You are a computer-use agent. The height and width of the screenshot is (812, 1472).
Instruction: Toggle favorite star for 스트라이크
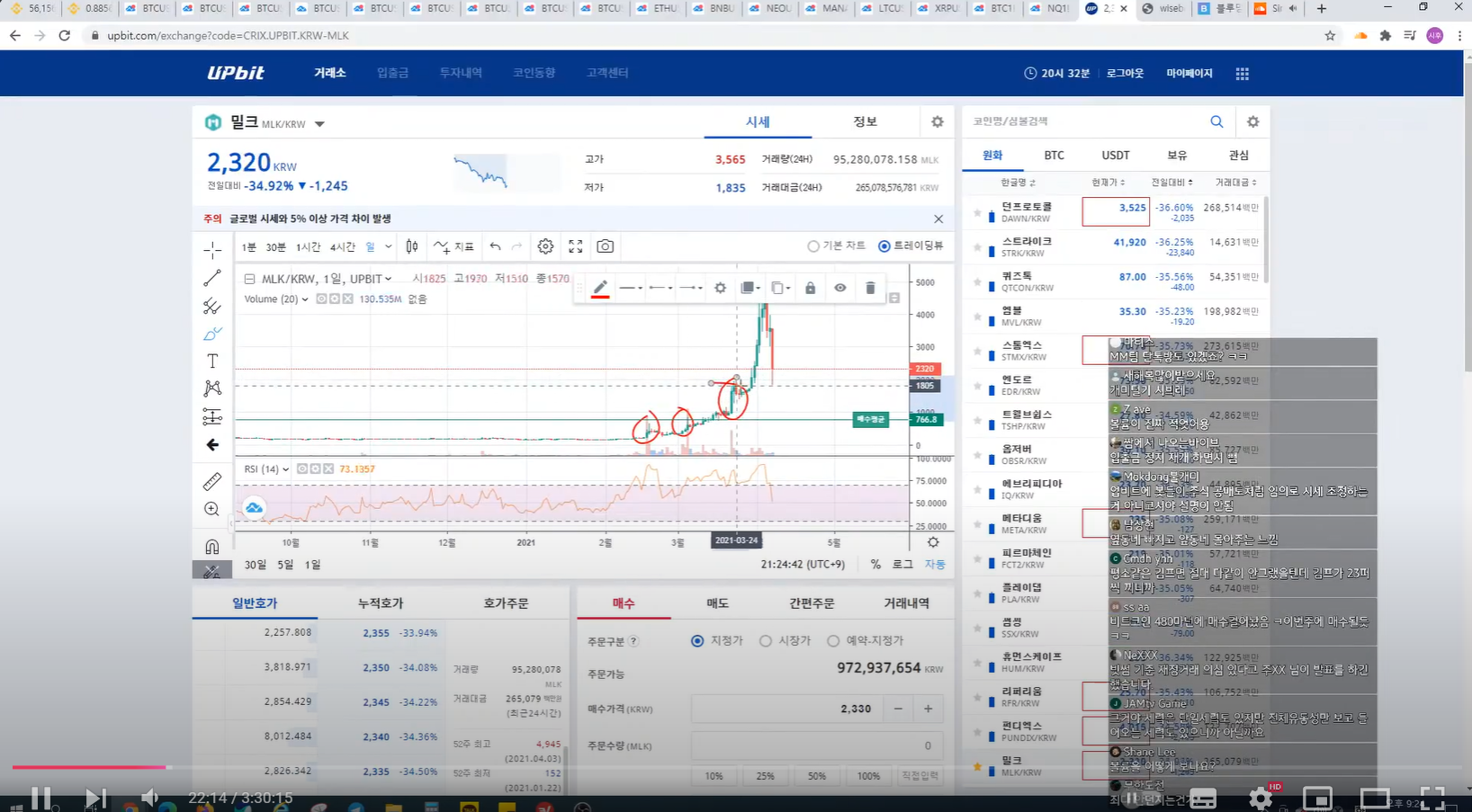click(977, 247)
